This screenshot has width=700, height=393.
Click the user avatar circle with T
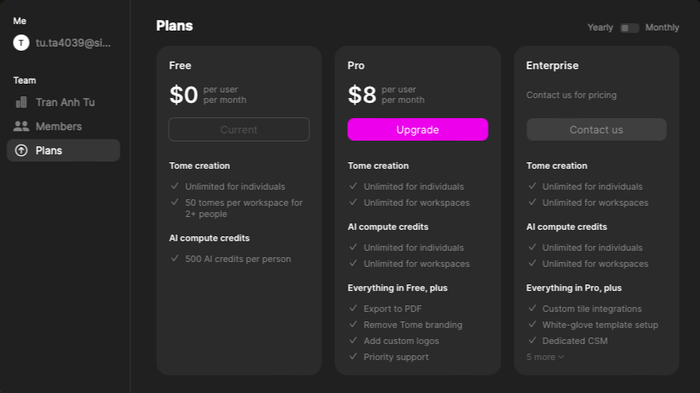(21, 43)
